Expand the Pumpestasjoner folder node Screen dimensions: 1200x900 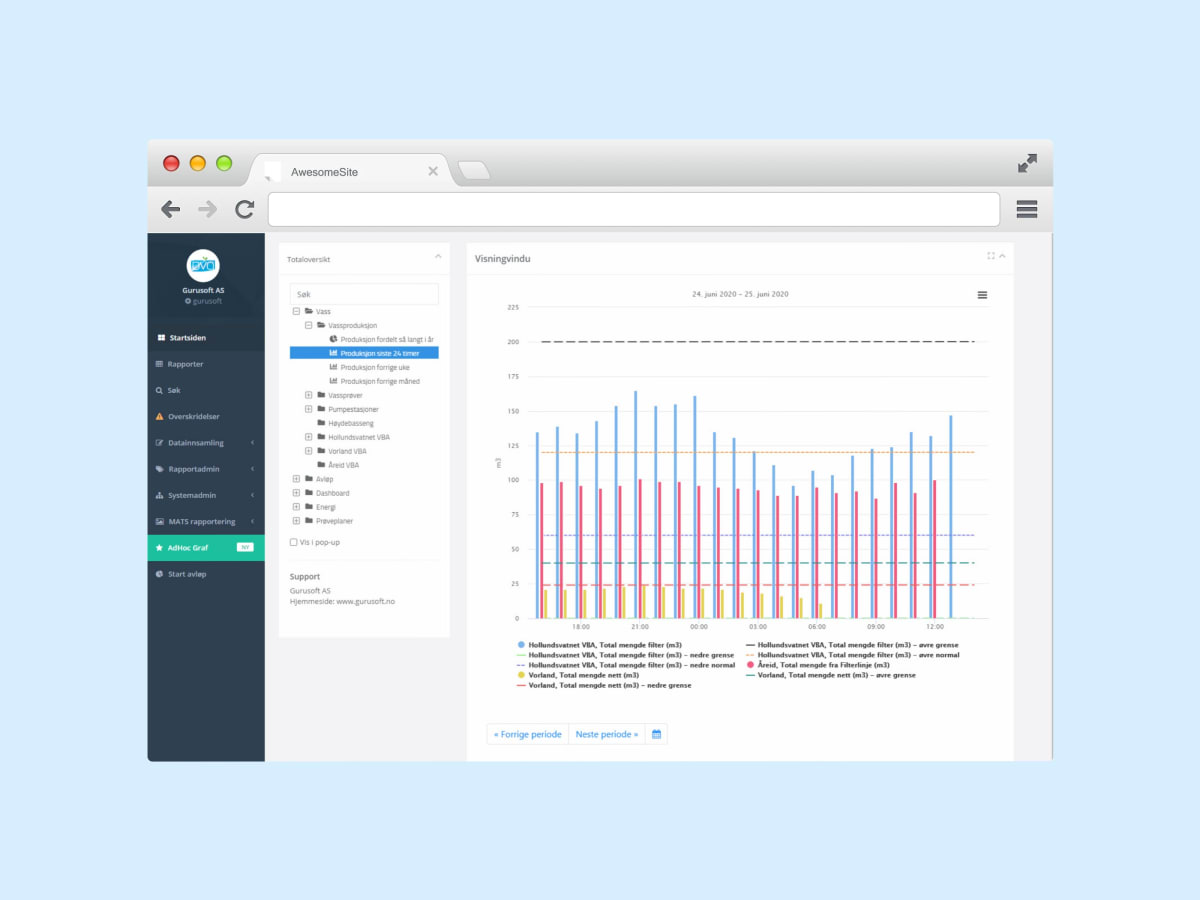coord(308,409)
